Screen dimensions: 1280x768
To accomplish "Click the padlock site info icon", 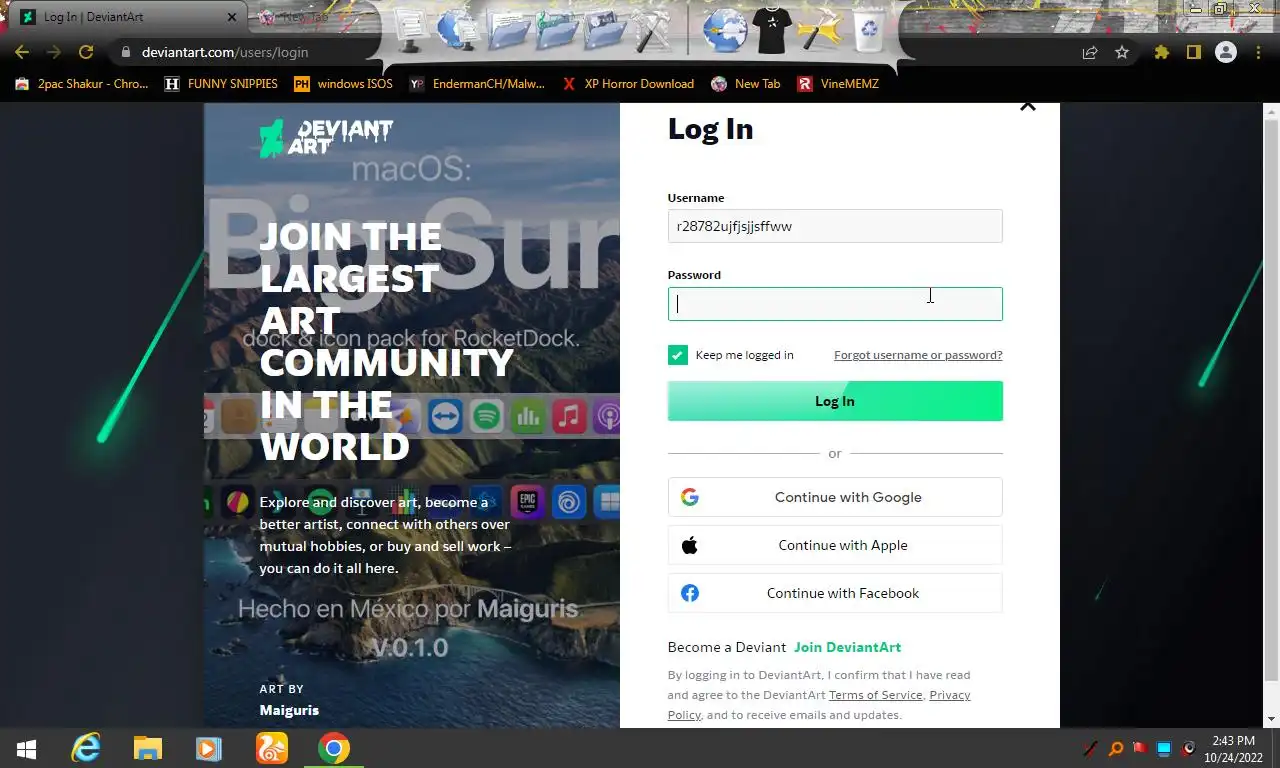I will coord(125,52).
